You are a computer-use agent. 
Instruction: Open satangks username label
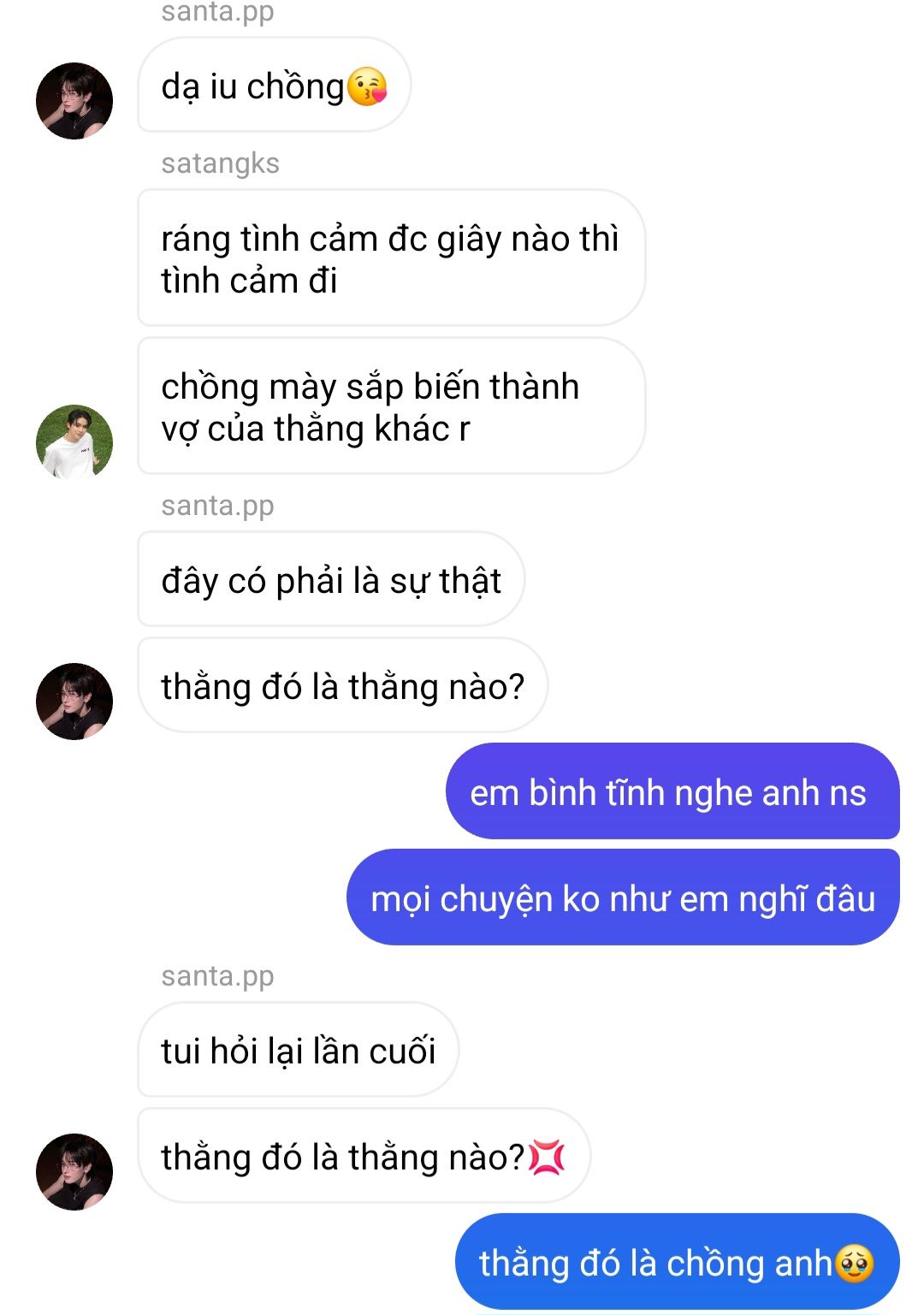(221, 163)
